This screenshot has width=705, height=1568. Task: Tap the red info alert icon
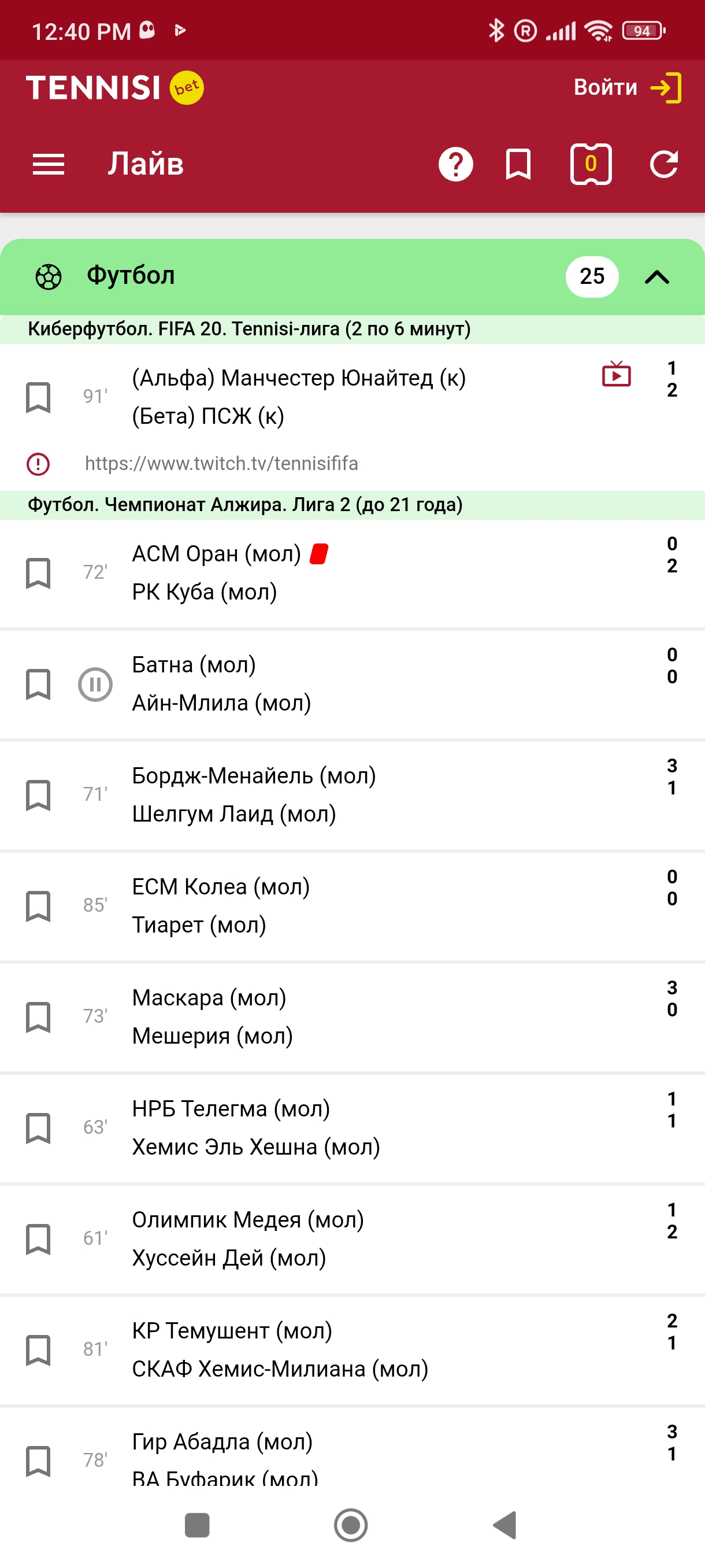pyautogui.click(x=38, y=464)
